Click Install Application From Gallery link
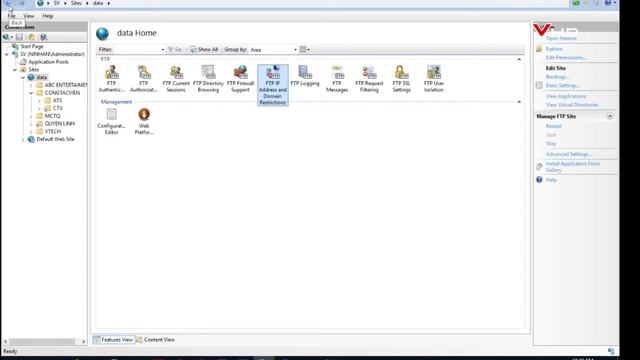 573,167
